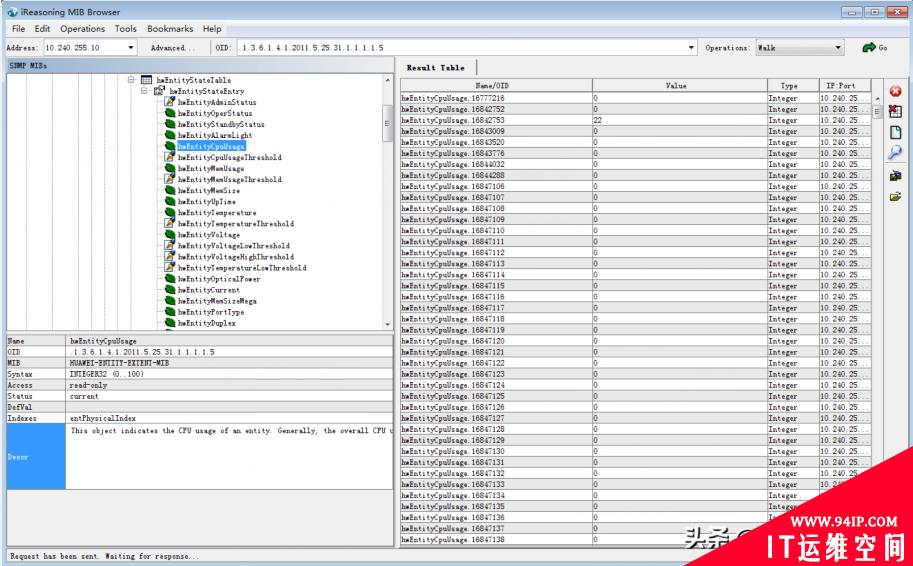Click the save results icon
Image resolution: width=913 pixels, height=566 pixels.
tap(895, 176)
